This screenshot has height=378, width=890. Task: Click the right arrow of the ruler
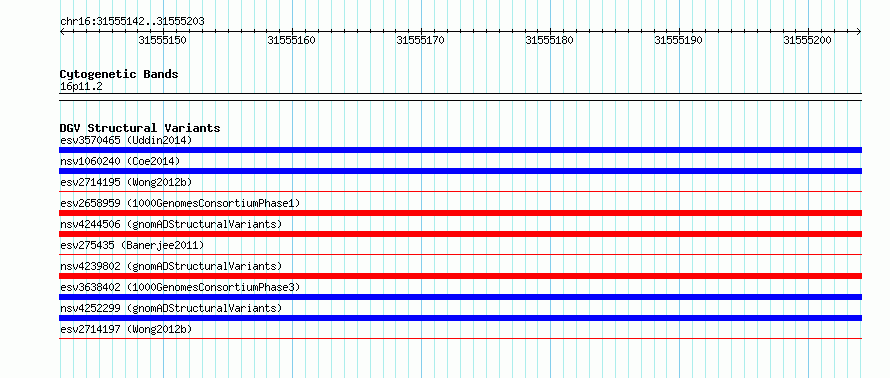[x=859, y=31]
